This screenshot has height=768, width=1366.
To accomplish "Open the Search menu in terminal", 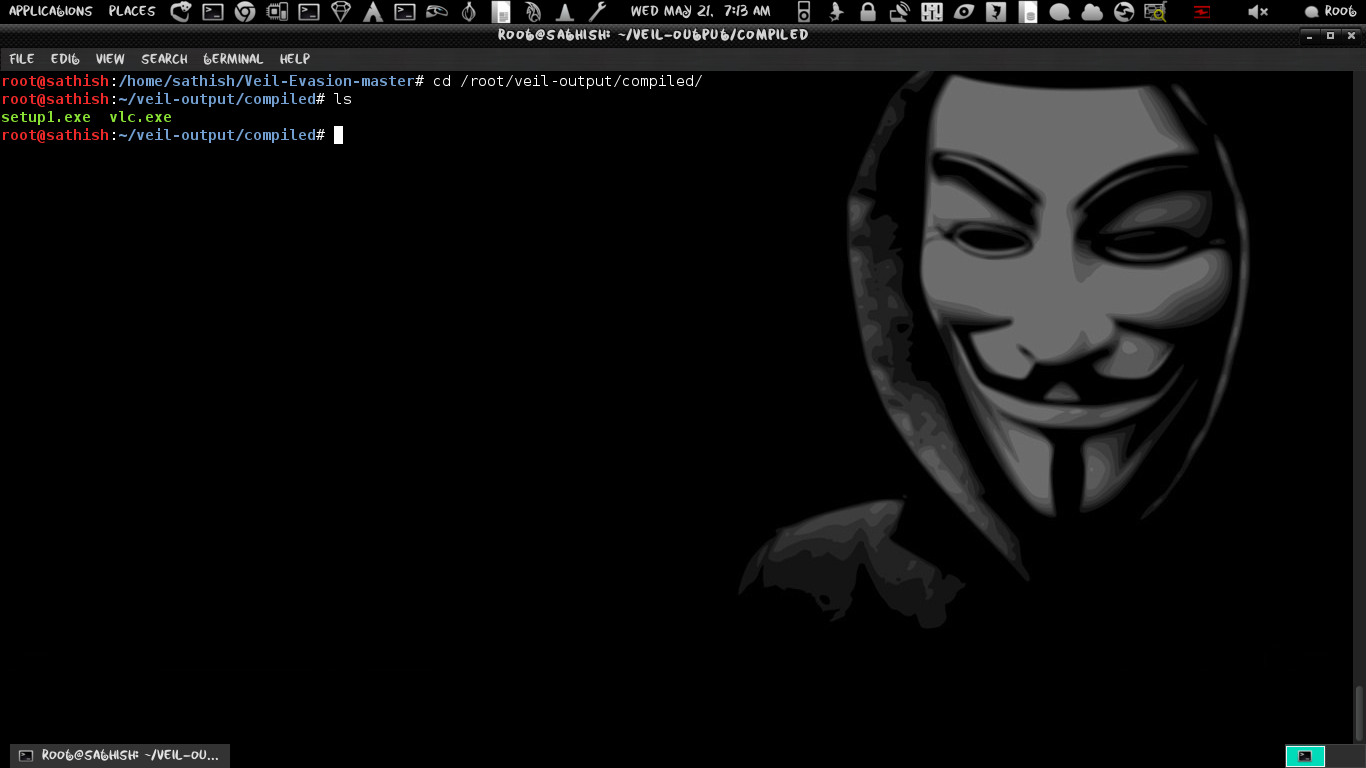I will tap(164, 59).
